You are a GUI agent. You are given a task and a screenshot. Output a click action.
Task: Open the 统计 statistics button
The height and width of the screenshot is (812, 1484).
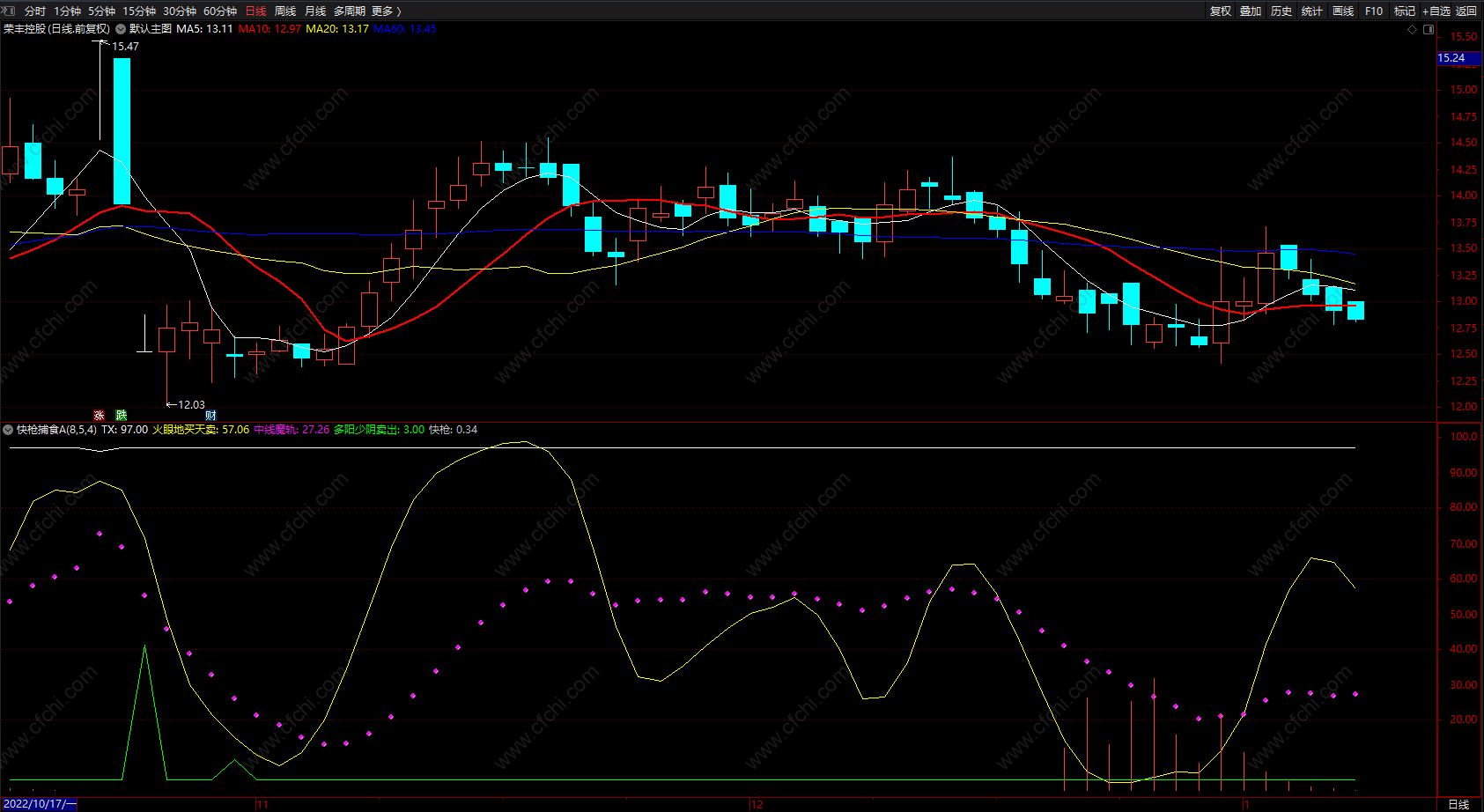(1312, 11)
